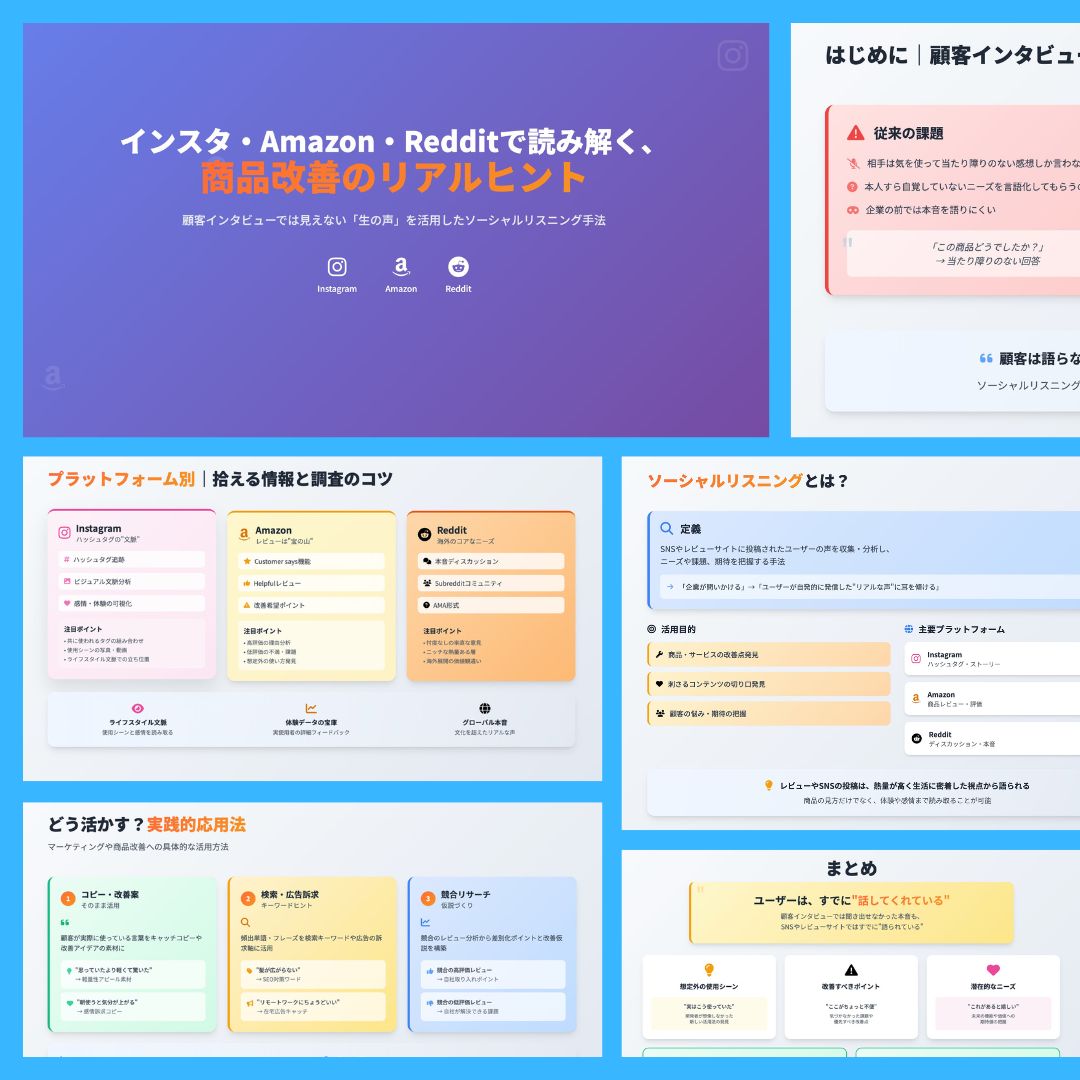Click the red warning triangle beside 従来の課題

coord(855,133)
